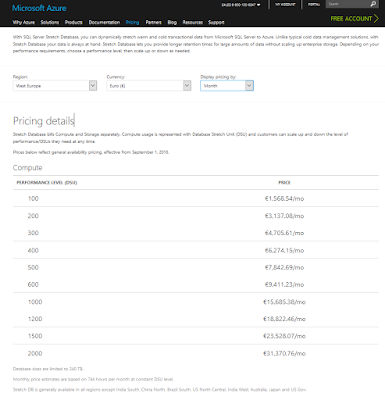Open the Partners menu item
This screenshot has height=400, width=385.
(x=153, y=22)
